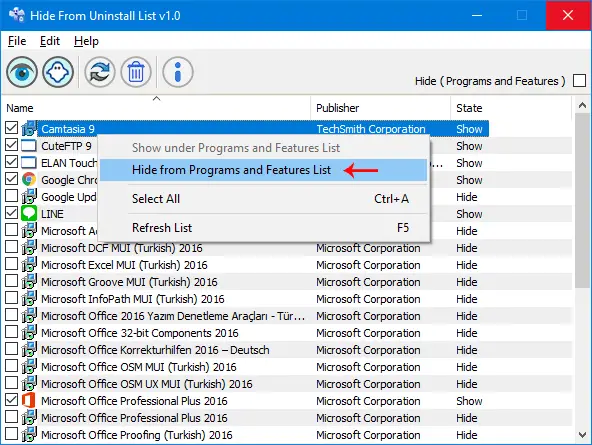The width and height of the screenshot is (592, 445).
Task: Uncheck the CuteFTP 9 checkbox
Action: click(x=11, y=145)
